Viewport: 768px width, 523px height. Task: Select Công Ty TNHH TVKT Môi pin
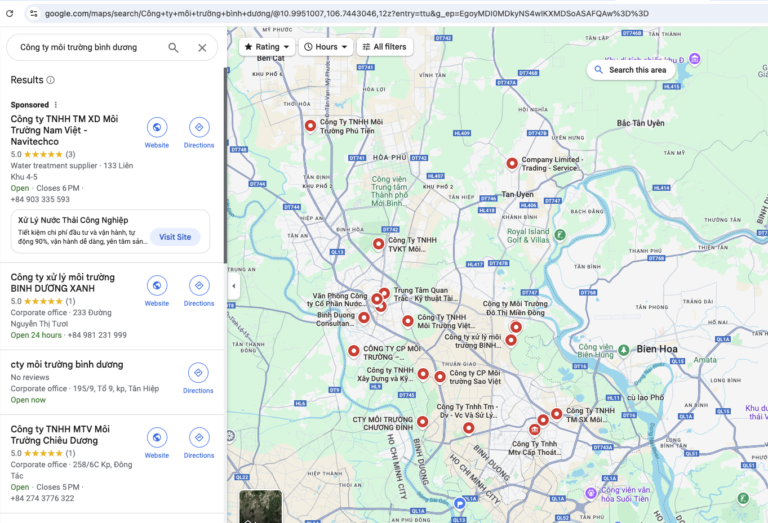(378, 244)
